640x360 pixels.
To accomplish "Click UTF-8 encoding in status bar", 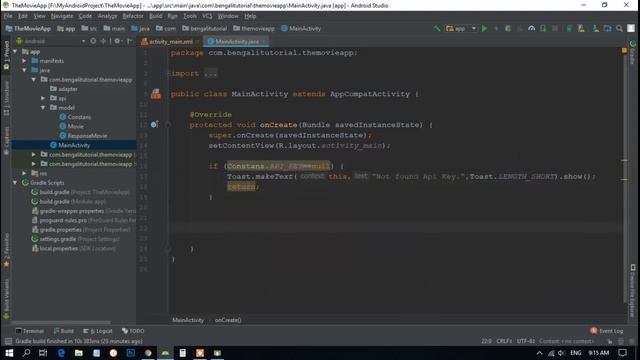I will click(526, 341).
